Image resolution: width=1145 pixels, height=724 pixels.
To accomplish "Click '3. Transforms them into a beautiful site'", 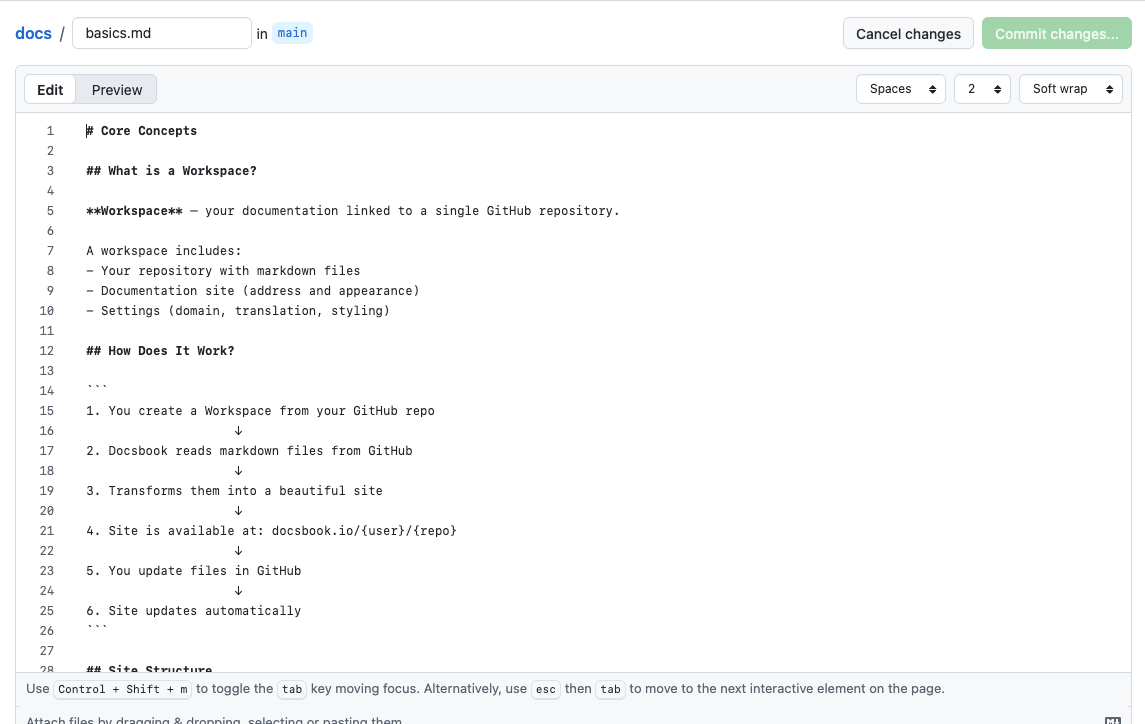I will pyautogui.click(x=234, y=491).
